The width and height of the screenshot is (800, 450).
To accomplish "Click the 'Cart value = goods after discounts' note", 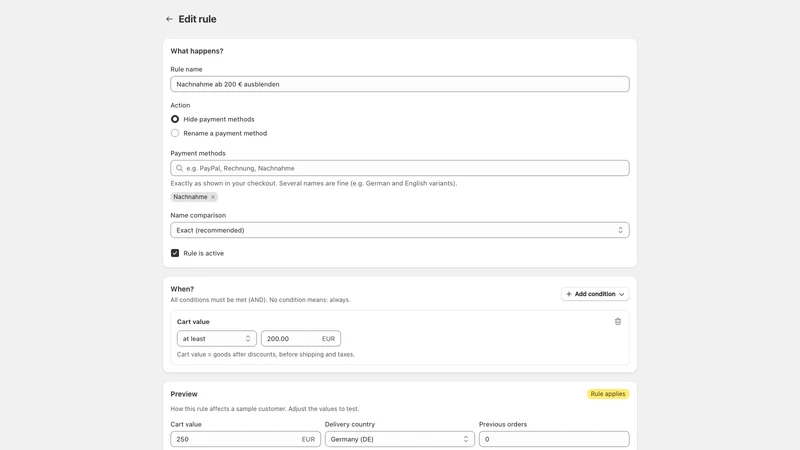I will (x=266, y=355).
